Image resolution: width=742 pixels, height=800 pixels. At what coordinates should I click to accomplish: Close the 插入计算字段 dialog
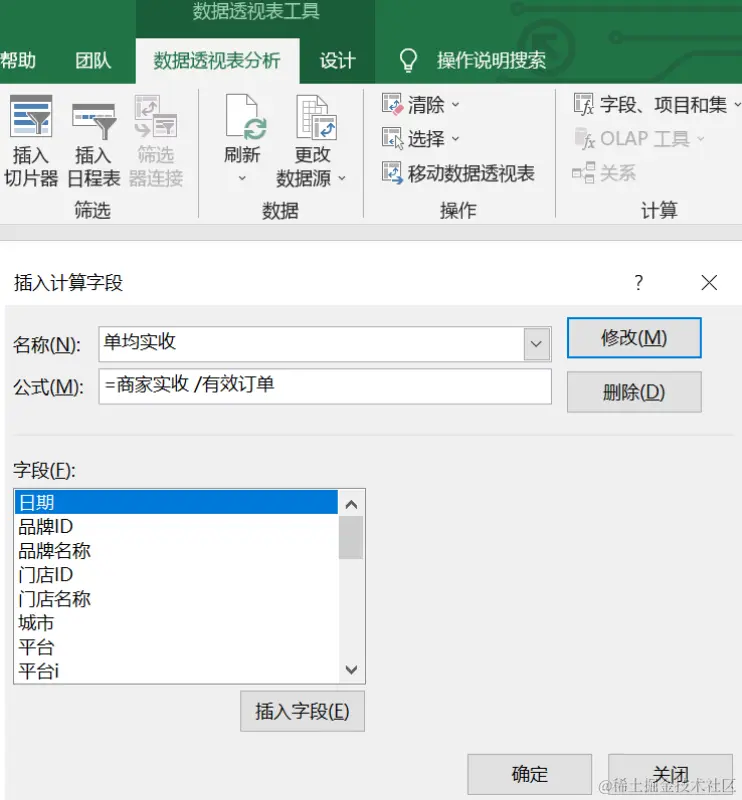point(709,282)
